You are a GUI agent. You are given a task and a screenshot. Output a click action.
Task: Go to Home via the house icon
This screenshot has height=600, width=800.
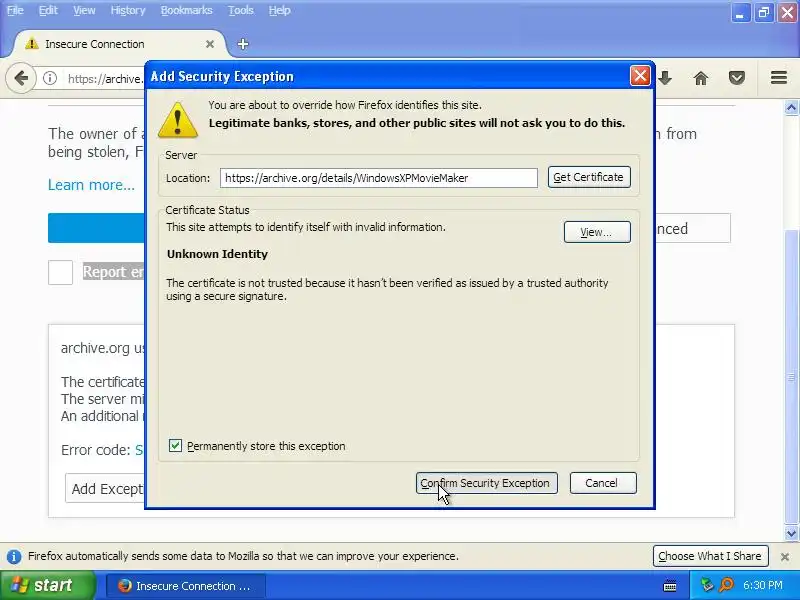click(x=701, y=78)
